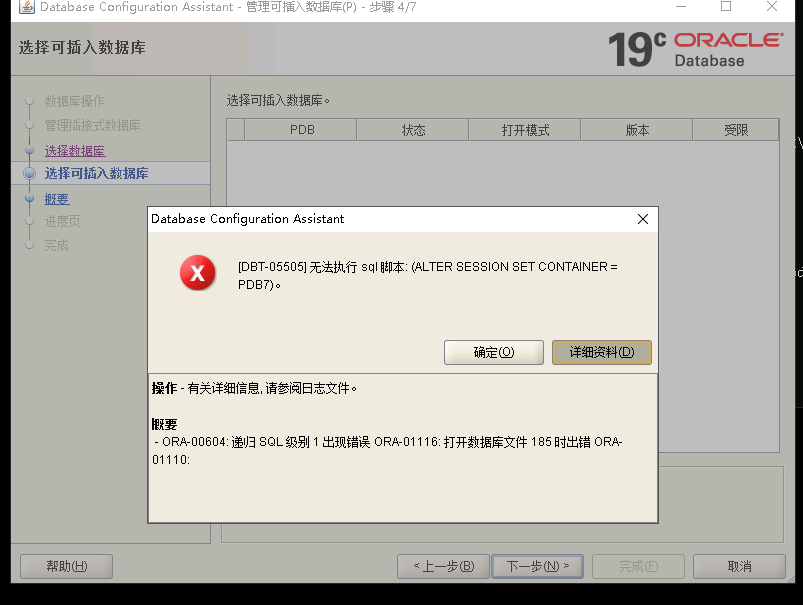The image size is (803, 605).
Task: Close the error dialog with X button
Action: tap(643, 219)
